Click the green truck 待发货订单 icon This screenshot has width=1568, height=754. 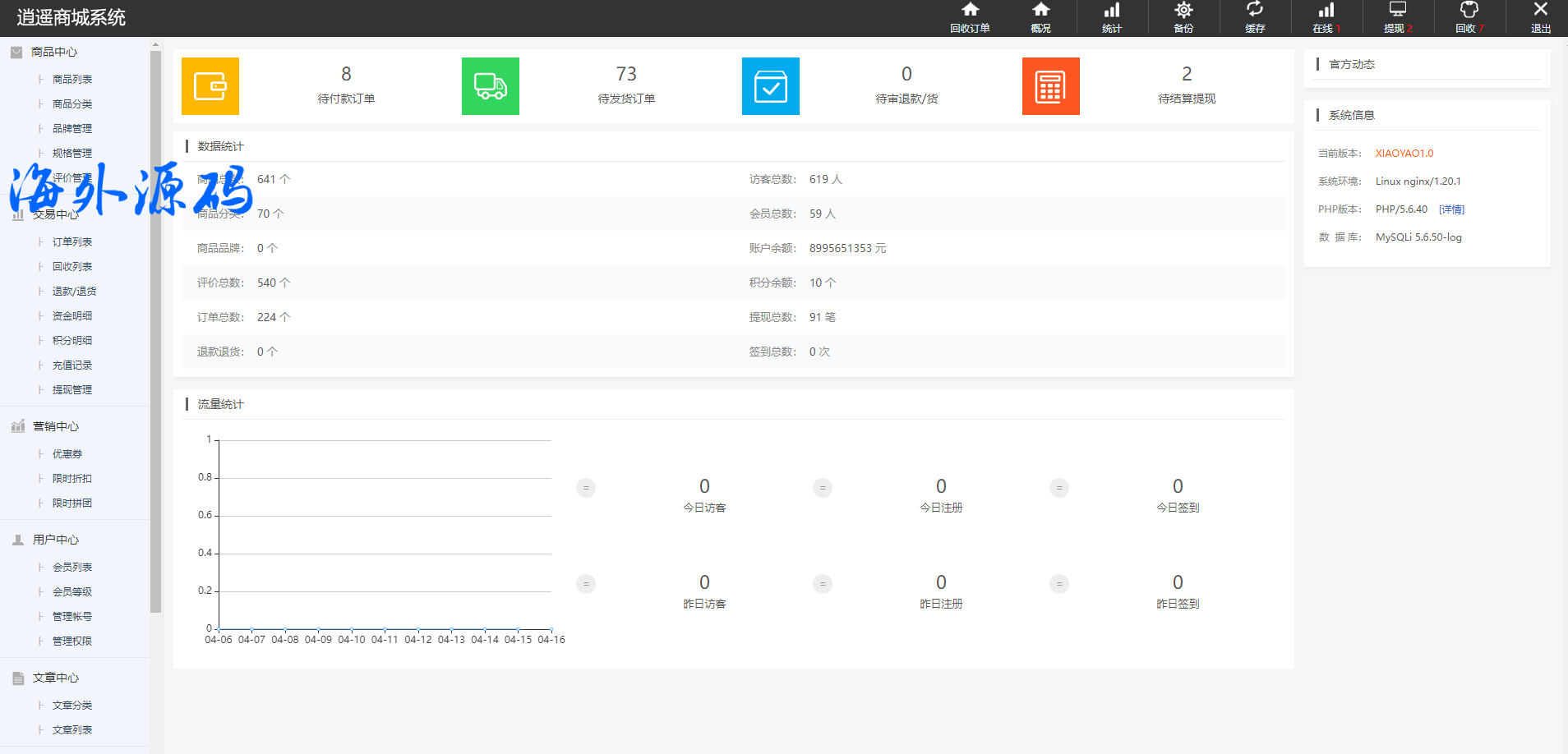tap(491, 86)
